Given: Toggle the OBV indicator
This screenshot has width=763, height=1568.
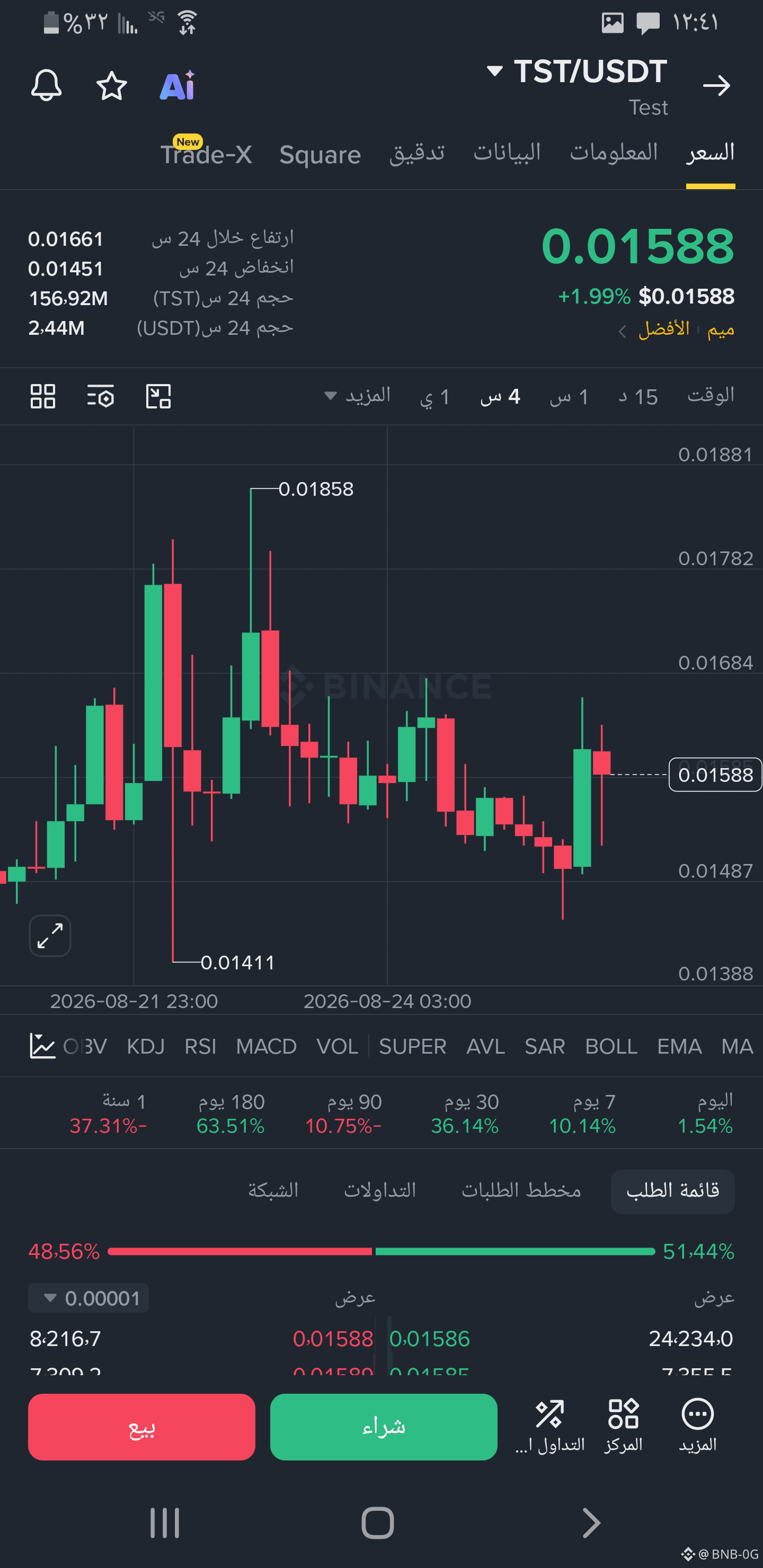Looking at the screenshot, I should coord(85,1046).
